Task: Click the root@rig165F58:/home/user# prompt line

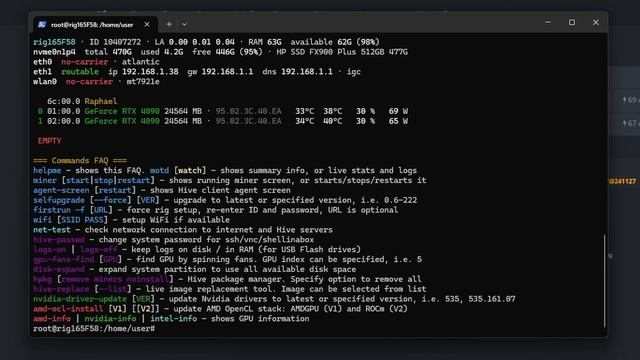Action: [x=94, y=329]
